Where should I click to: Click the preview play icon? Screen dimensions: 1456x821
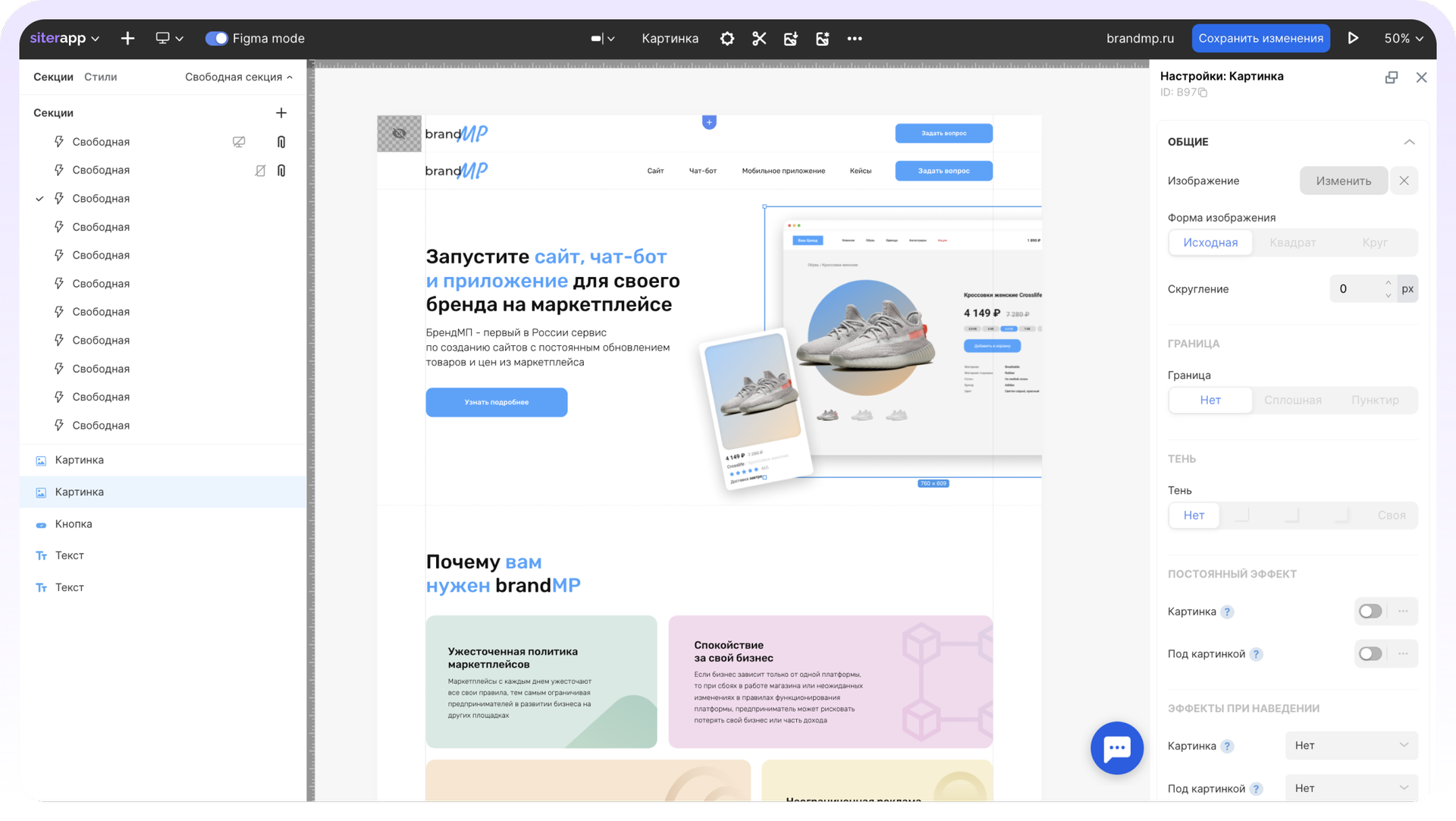(1352, 39)
